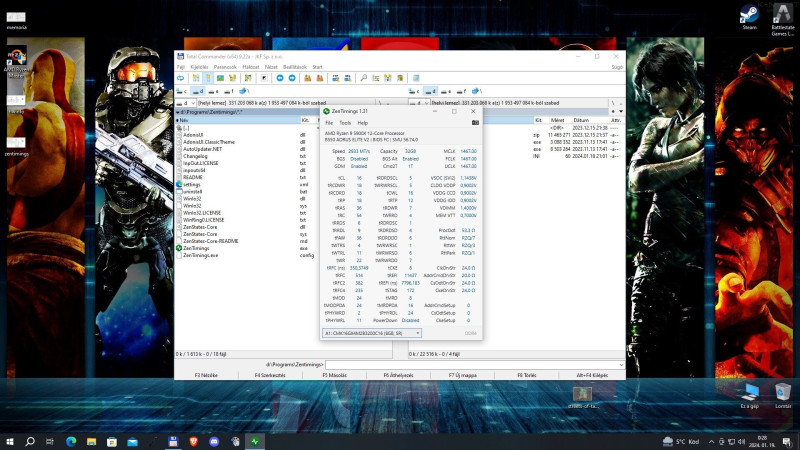This screenshot has height=450, width=800.
Task: Click Alt+F4 Kilépés button
Action: [x=592, y=375]
